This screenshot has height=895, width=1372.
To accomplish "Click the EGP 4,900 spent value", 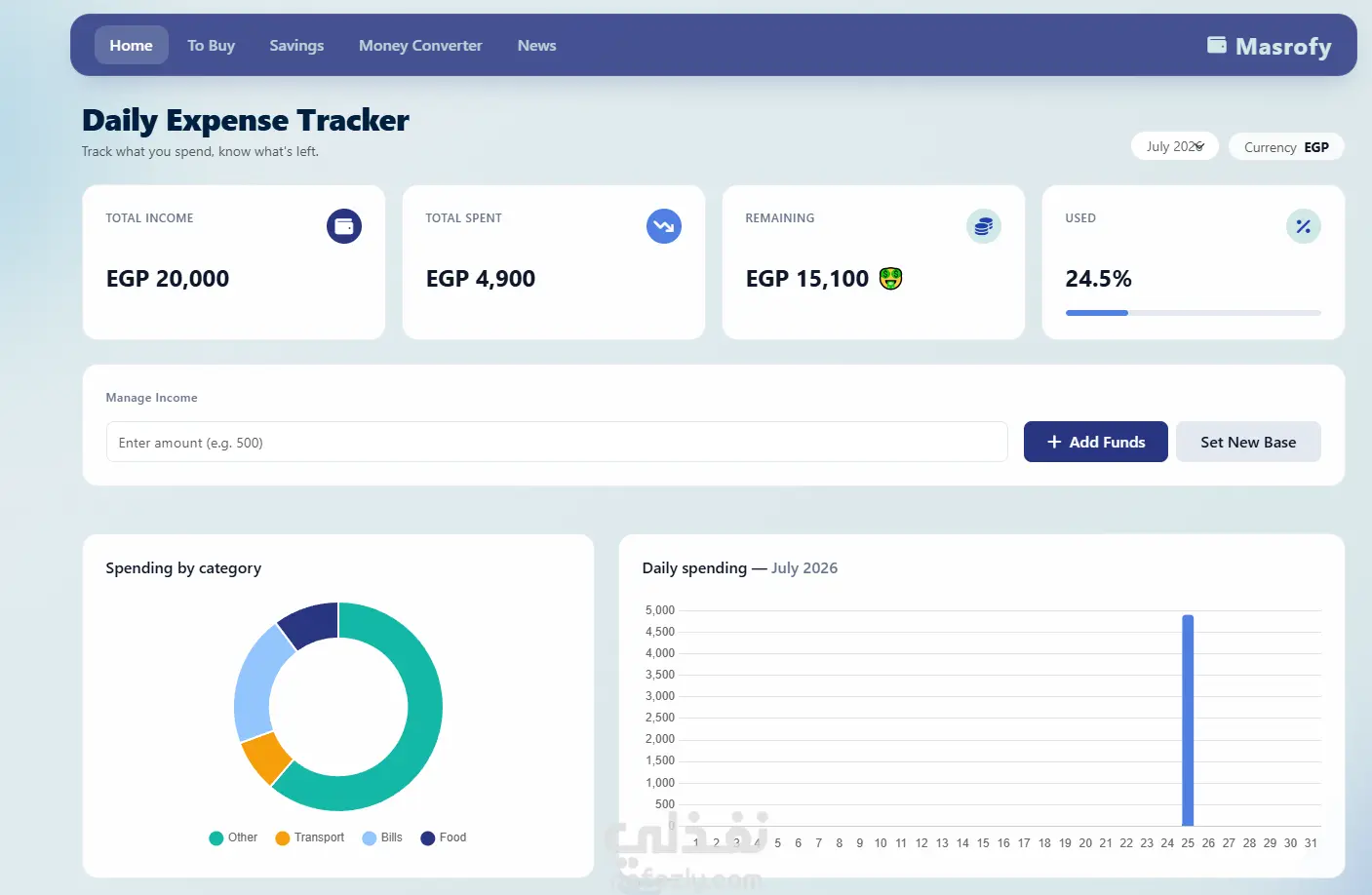I will pyautogui.click(x=481, y=279).
